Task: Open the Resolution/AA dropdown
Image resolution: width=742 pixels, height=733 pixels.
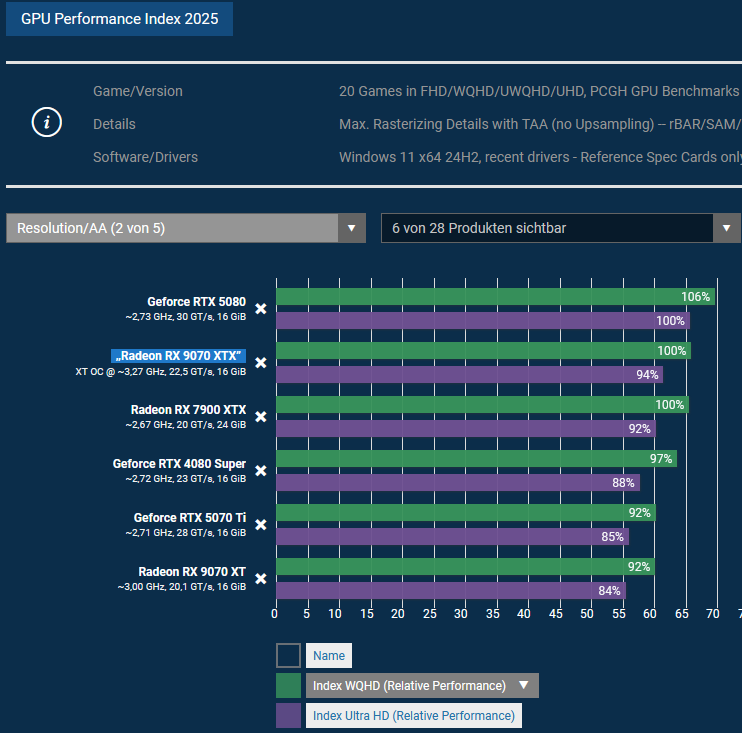Action: coord(186,228)
